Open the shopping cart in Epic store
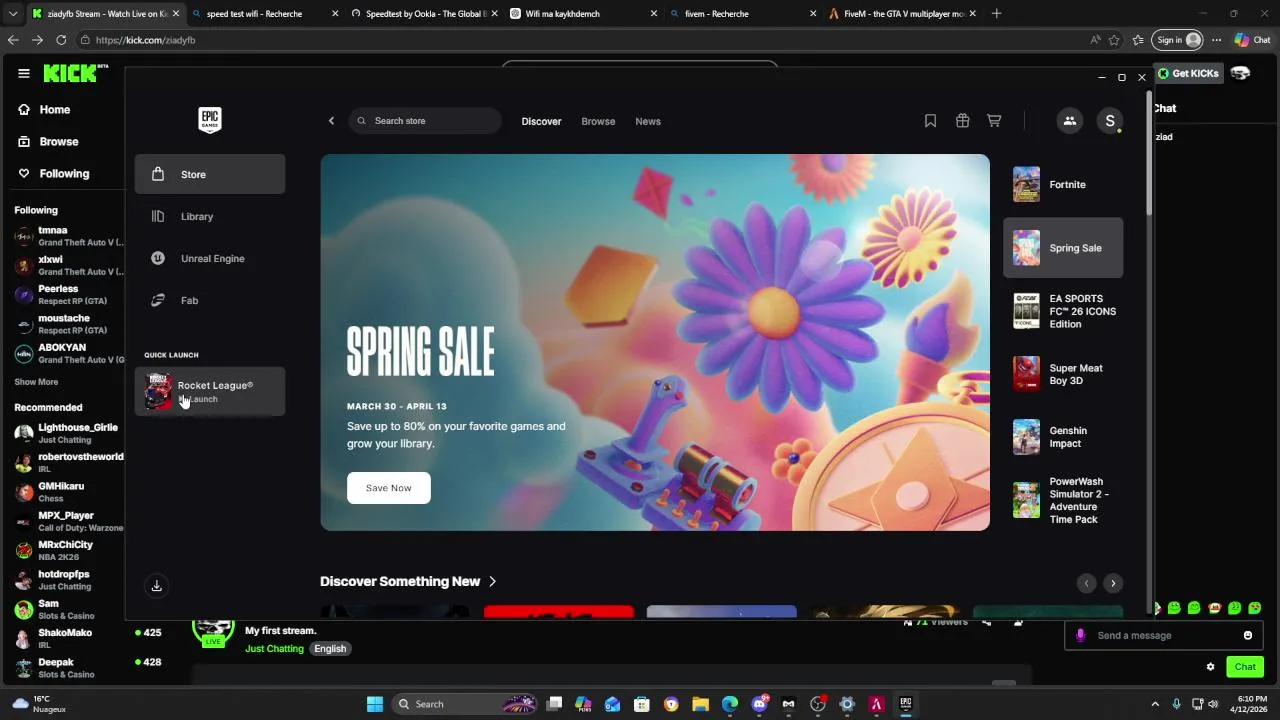 point(994,121)
